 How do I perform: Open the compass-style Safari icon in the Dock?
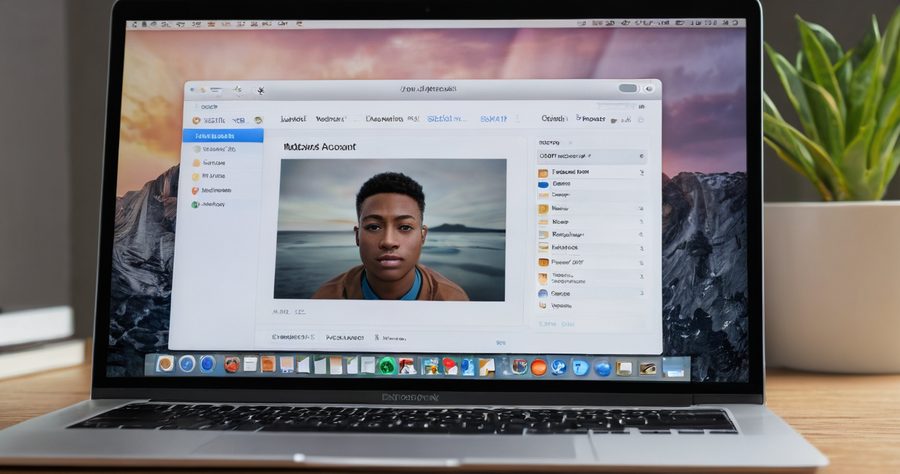(187, 364)
